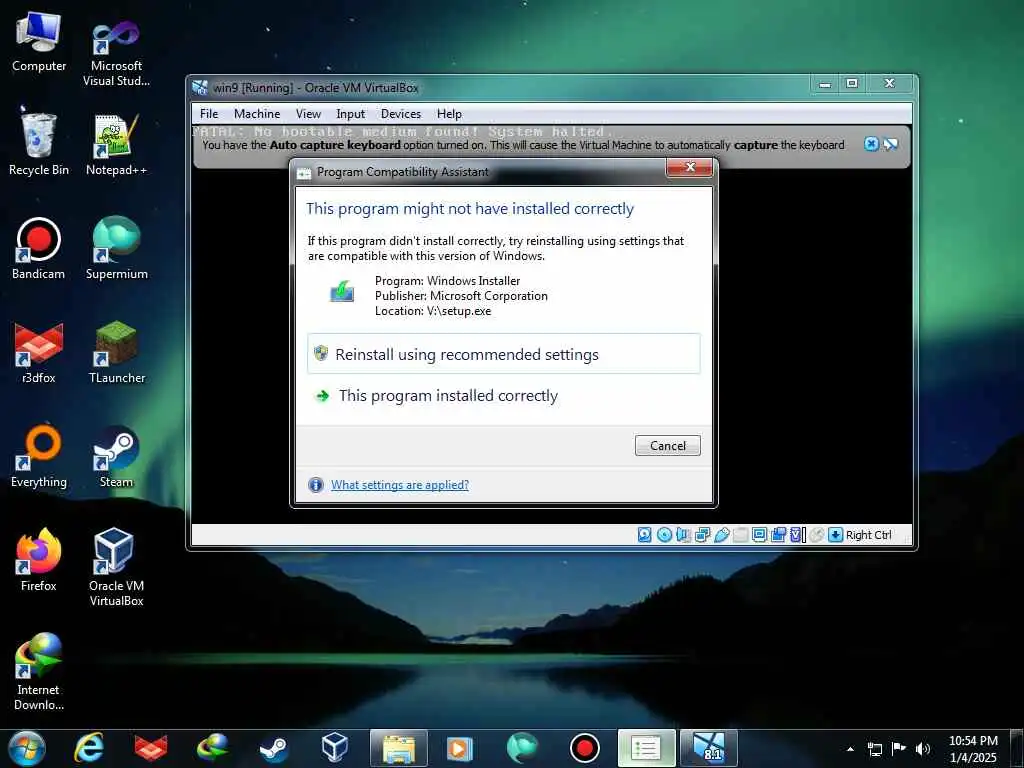Click the virtualization V icon in VirtualBox status bar

[797, 535]
